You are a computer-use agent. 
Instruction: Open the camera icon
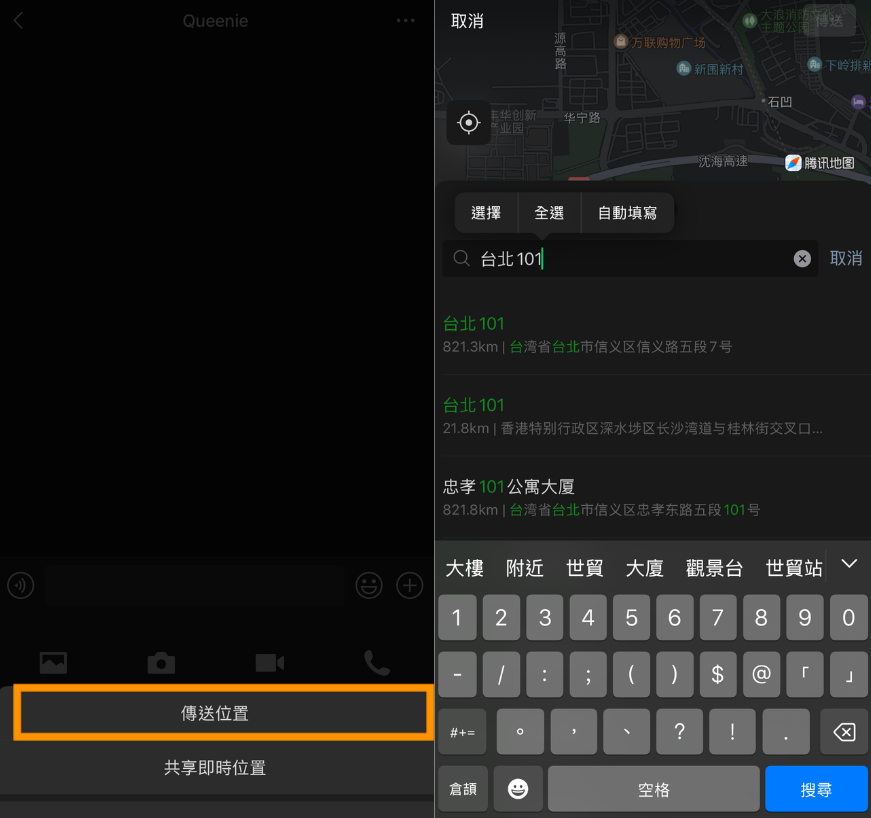[161, 662]
